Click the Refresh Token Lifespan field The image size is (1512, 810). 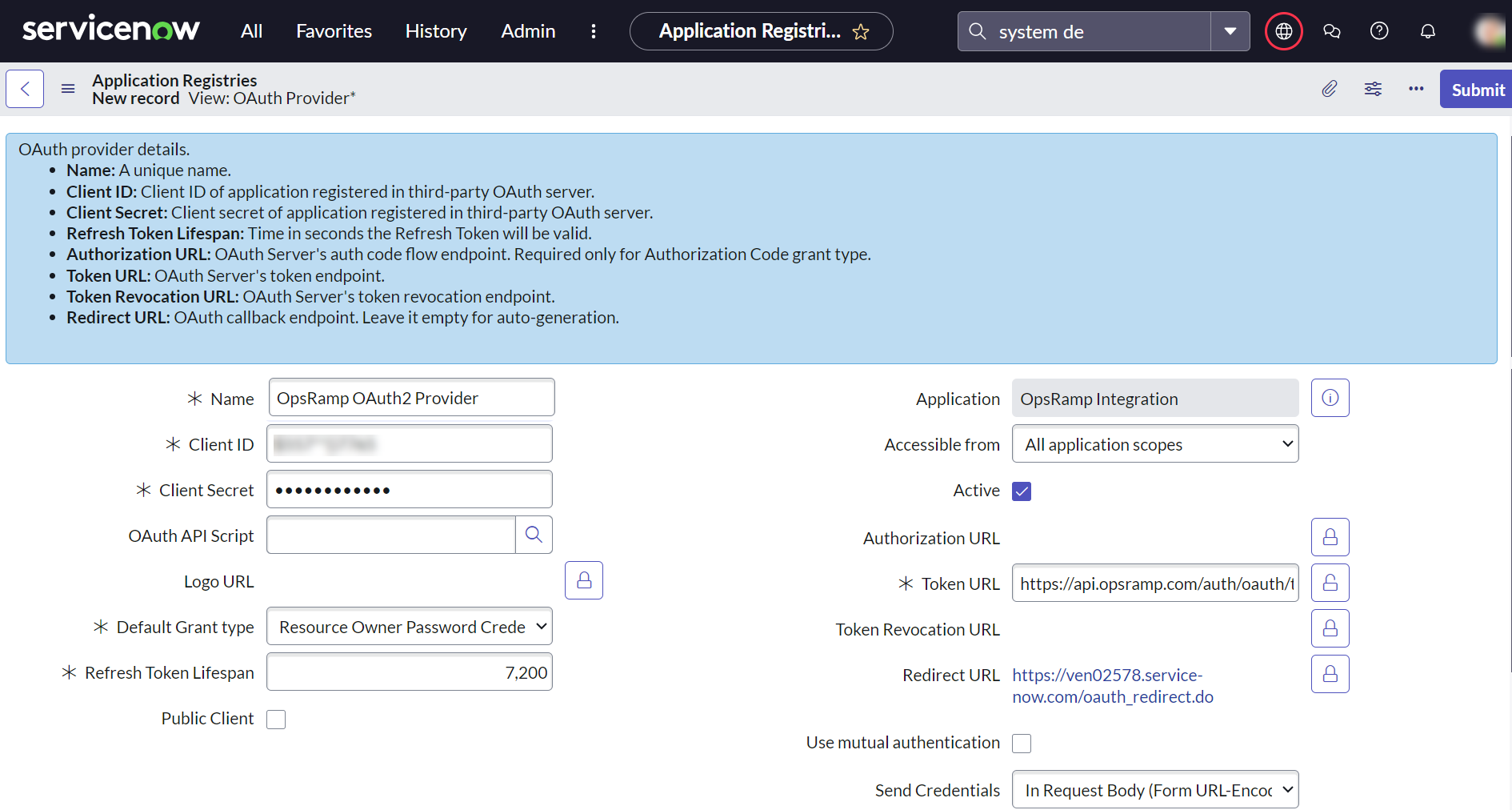point(410,672)
